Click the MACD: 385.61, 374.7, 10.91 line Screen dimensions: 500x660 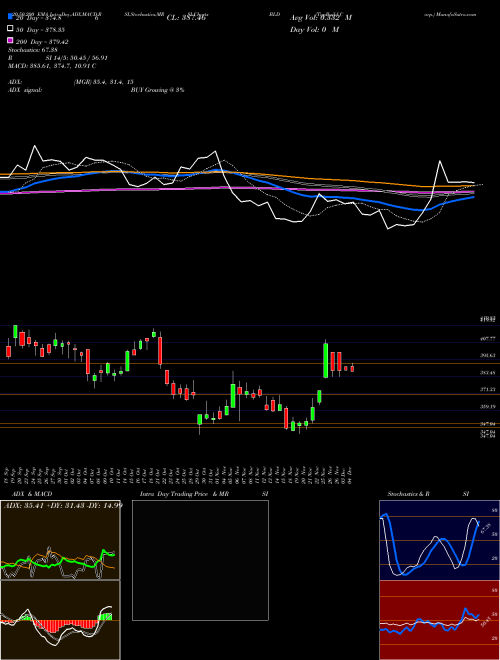coord(52,66)
